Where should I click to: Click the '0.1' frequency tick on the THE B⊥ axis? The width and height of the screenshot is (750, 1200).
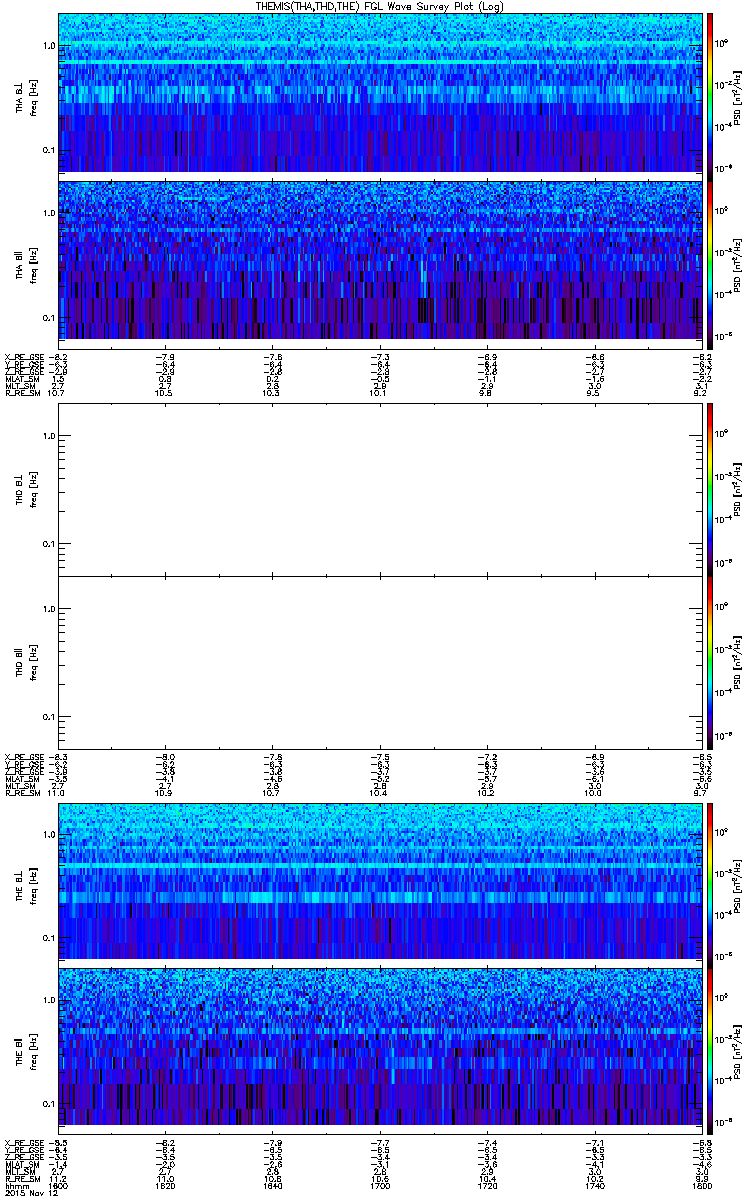(49, 938)
